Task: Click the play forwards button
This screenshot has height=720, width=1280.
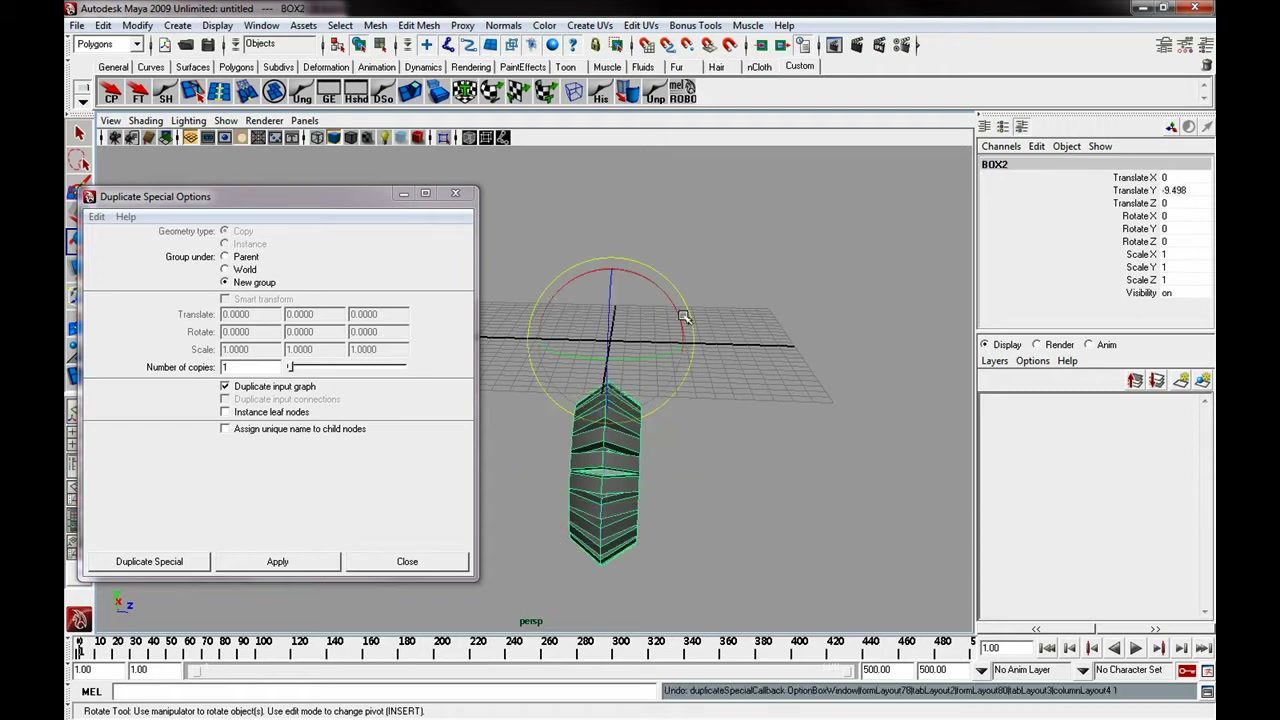Action: (1136, 649)
